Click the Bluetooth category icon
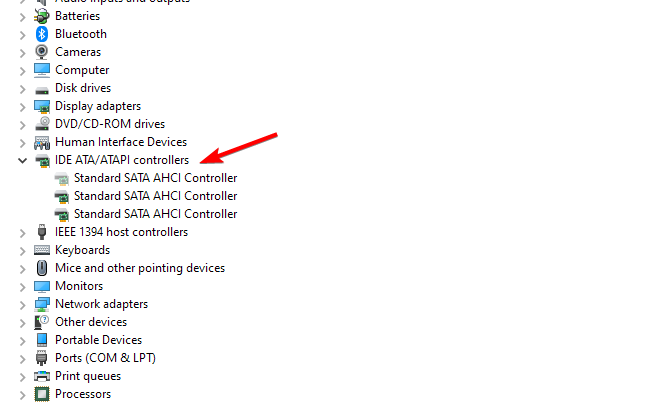This screenshot has width=666, height=403. pos(42,34)
